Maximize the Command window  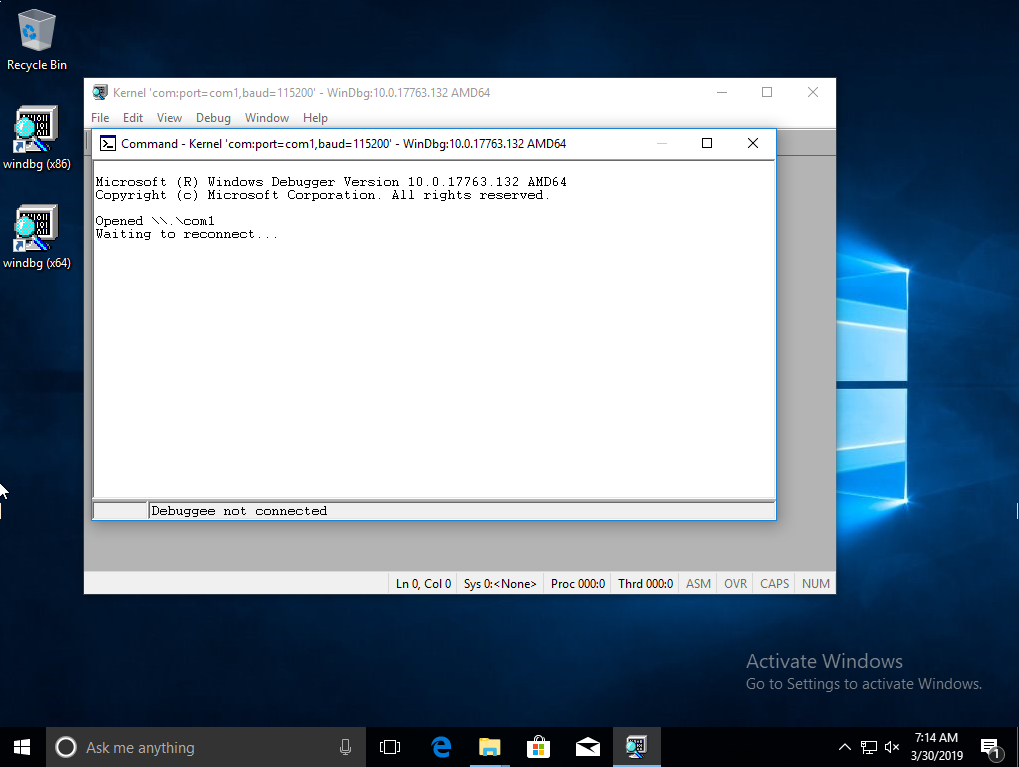[707, 143]
